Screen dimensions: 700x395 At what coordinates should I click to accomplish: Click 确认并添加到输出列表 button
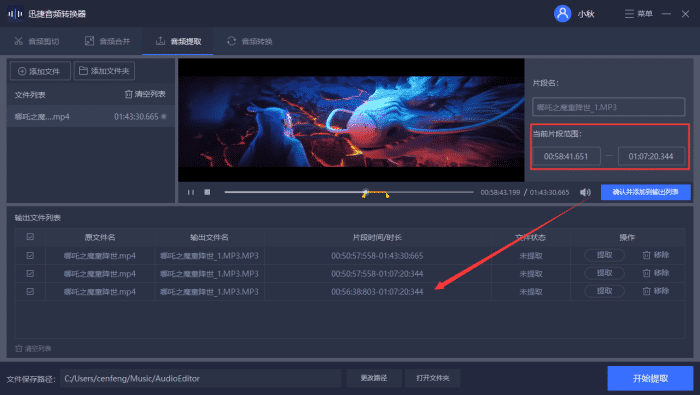pos(646,192)
